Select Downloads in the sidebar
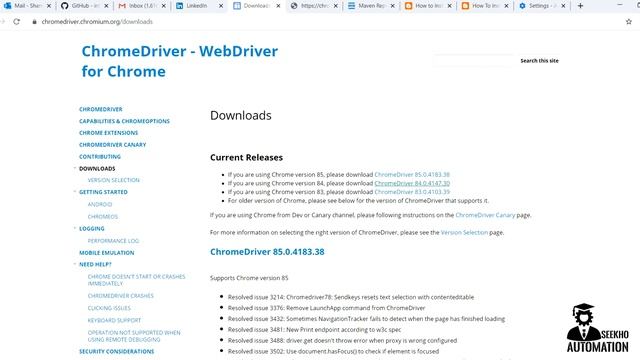Viewport: 640px width, 360px height. click(x=97, y=169)
